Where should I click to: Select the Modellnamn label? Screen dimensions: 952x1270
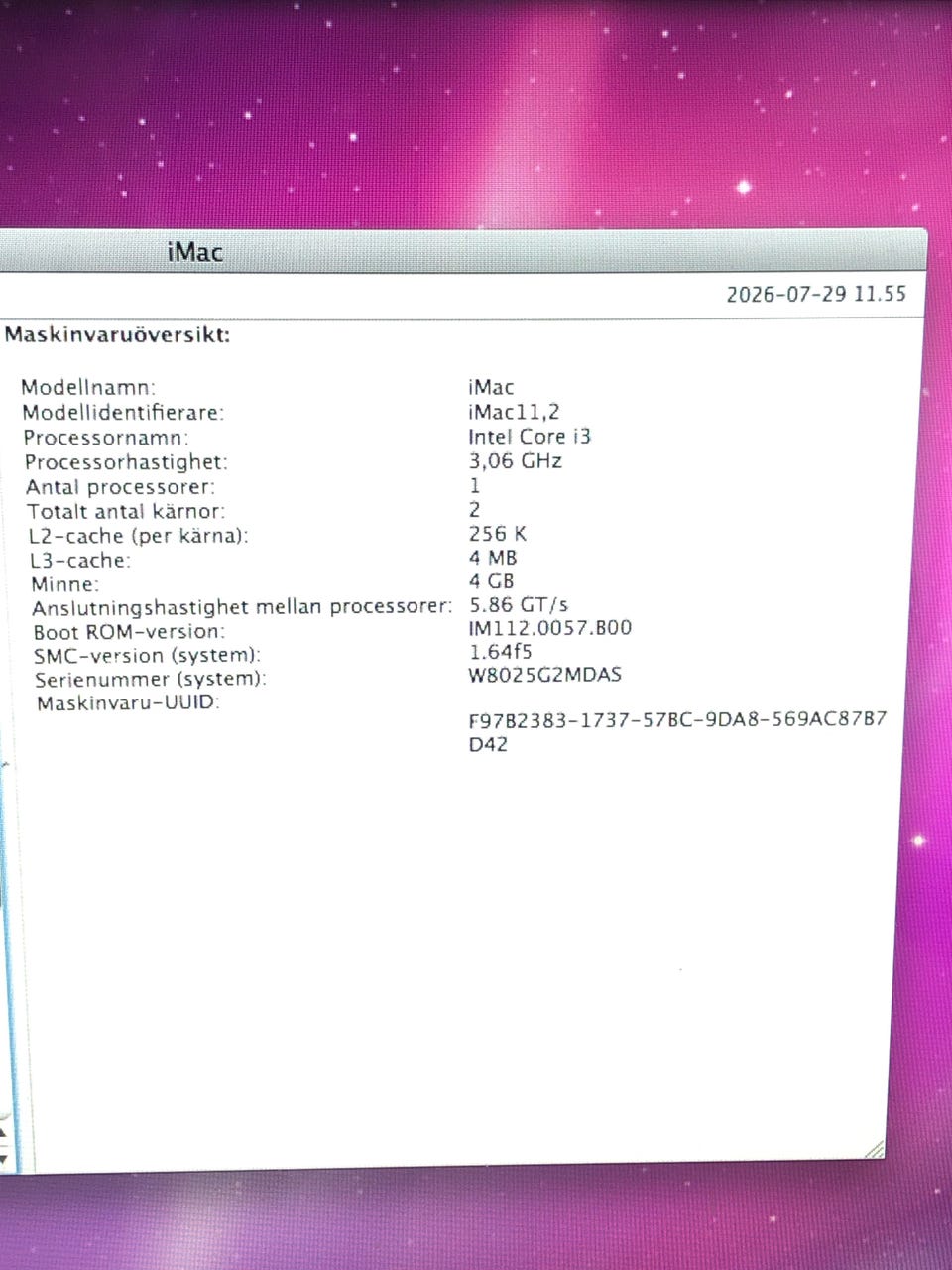[x=88, y=387]
